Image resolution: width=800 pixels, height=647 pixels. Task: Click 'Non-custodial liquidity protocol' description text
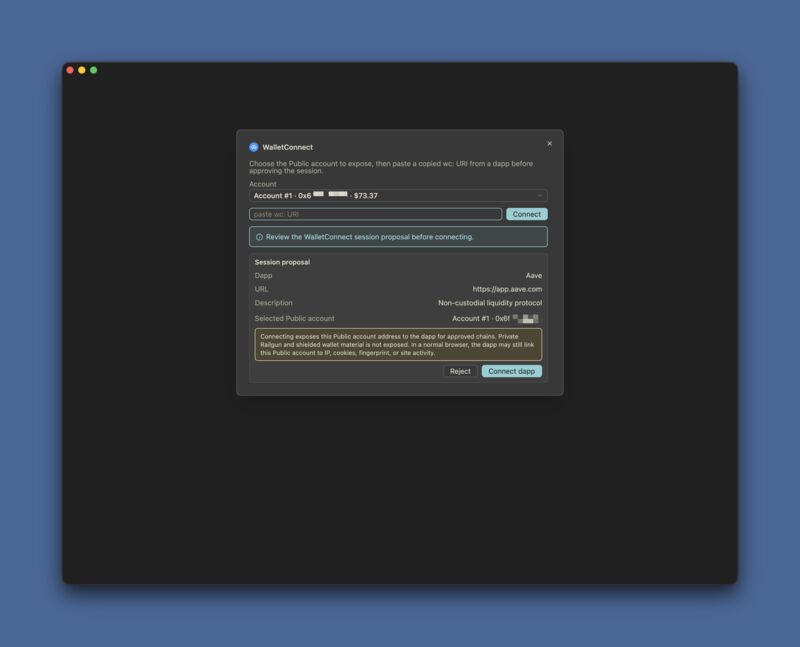[490, 303]
